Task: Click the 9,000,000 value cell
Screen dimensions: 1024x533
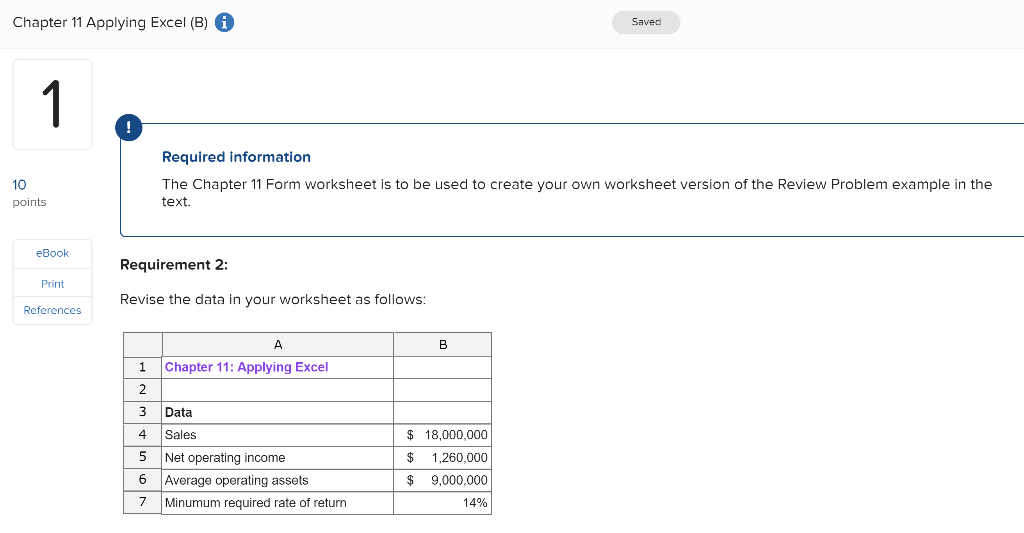Action: click(443, 480)
